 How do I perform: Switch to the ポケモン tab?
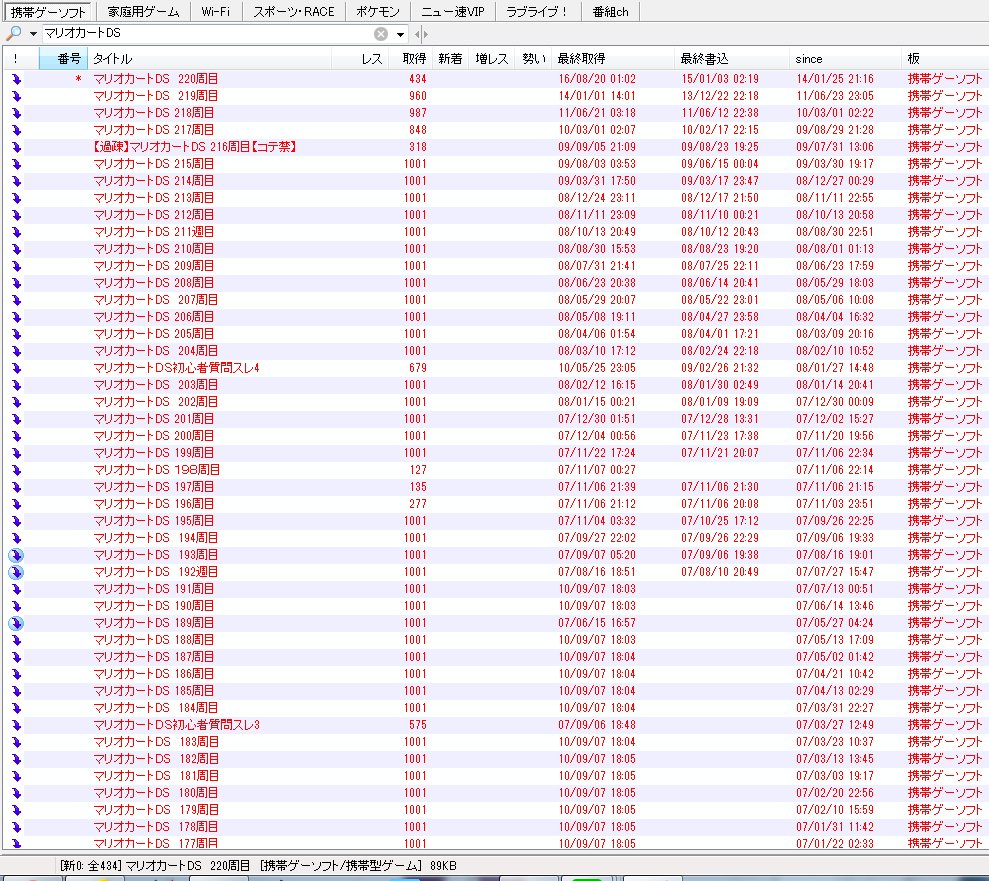pyautogui.click(x=378, y=11)
